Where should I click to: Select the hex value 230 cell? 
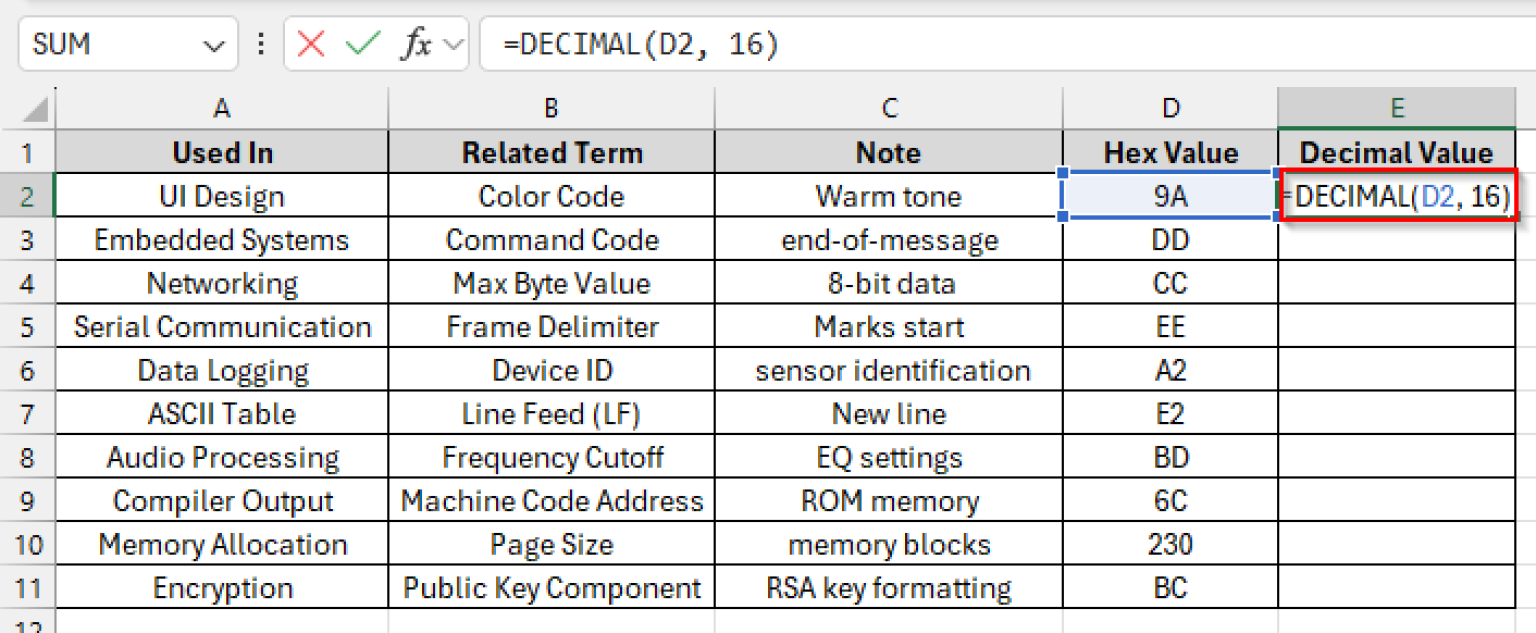[1170, 544]
